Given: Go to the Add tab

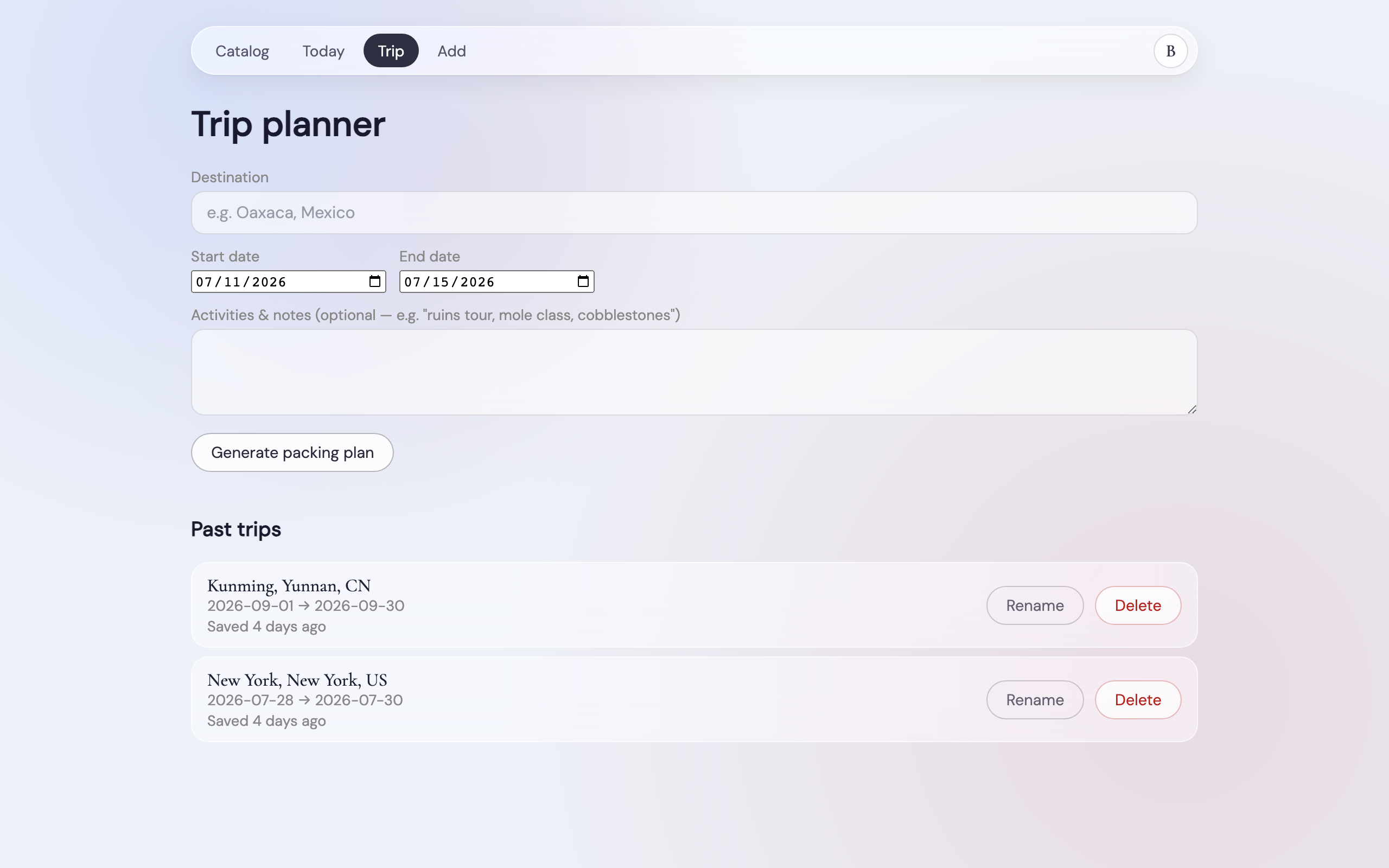Looking at the screenshot, I should 452,51.
